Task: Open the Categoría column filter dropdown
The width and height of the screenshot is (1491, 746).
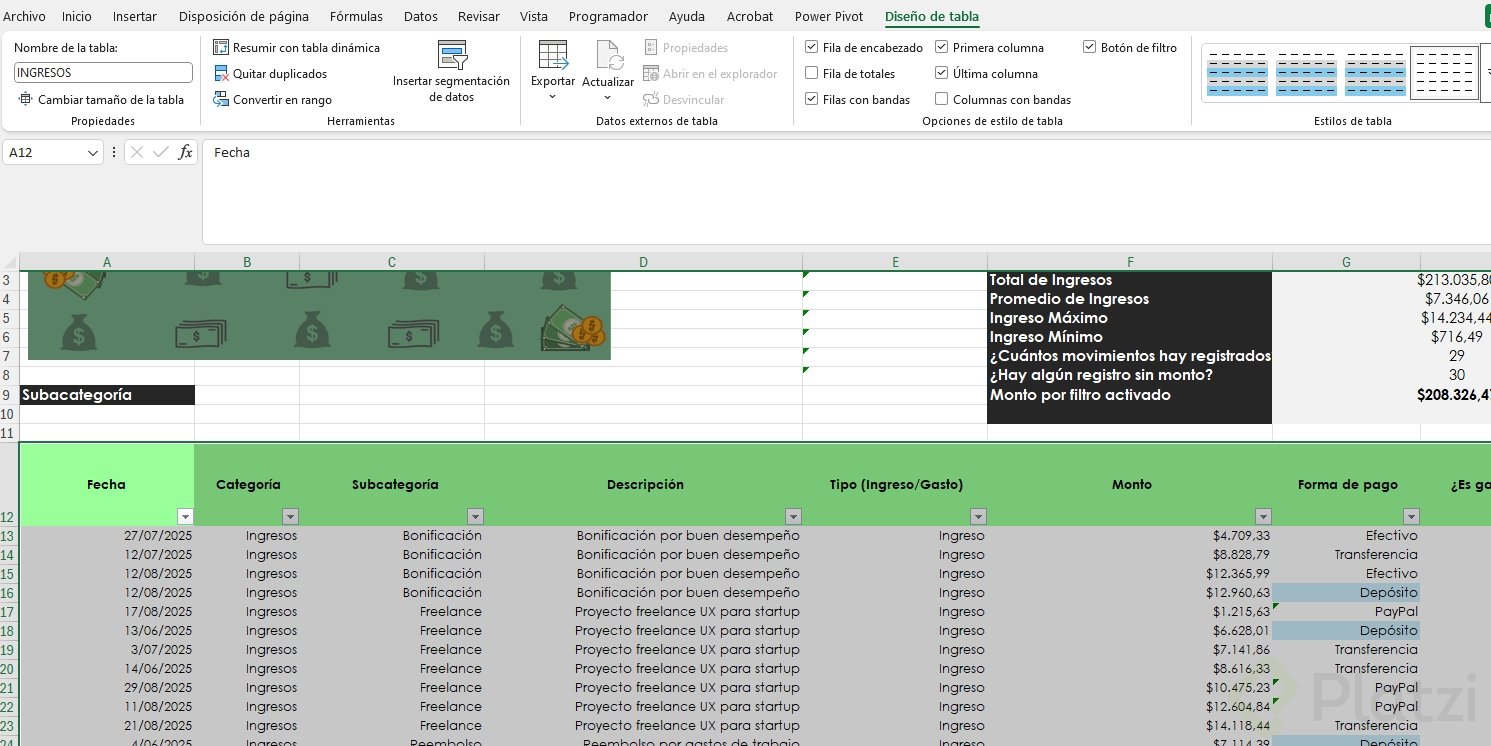Action: [290, 517]
